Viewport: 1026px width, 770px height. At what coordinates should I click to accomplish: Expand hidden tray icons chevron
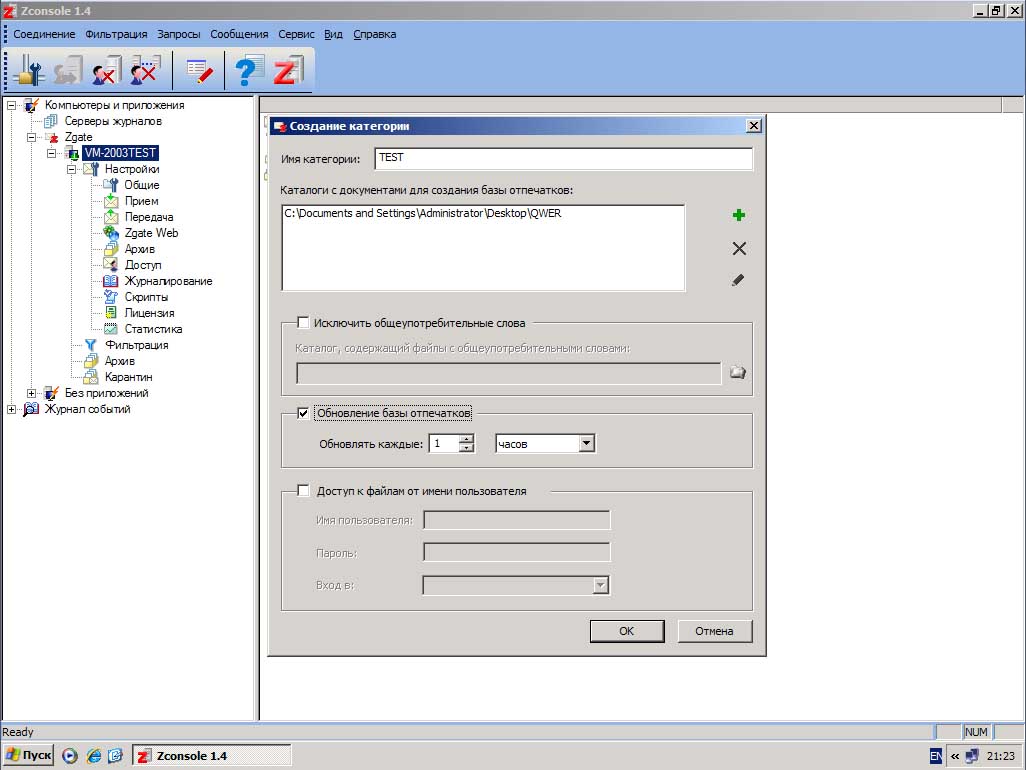955,756
